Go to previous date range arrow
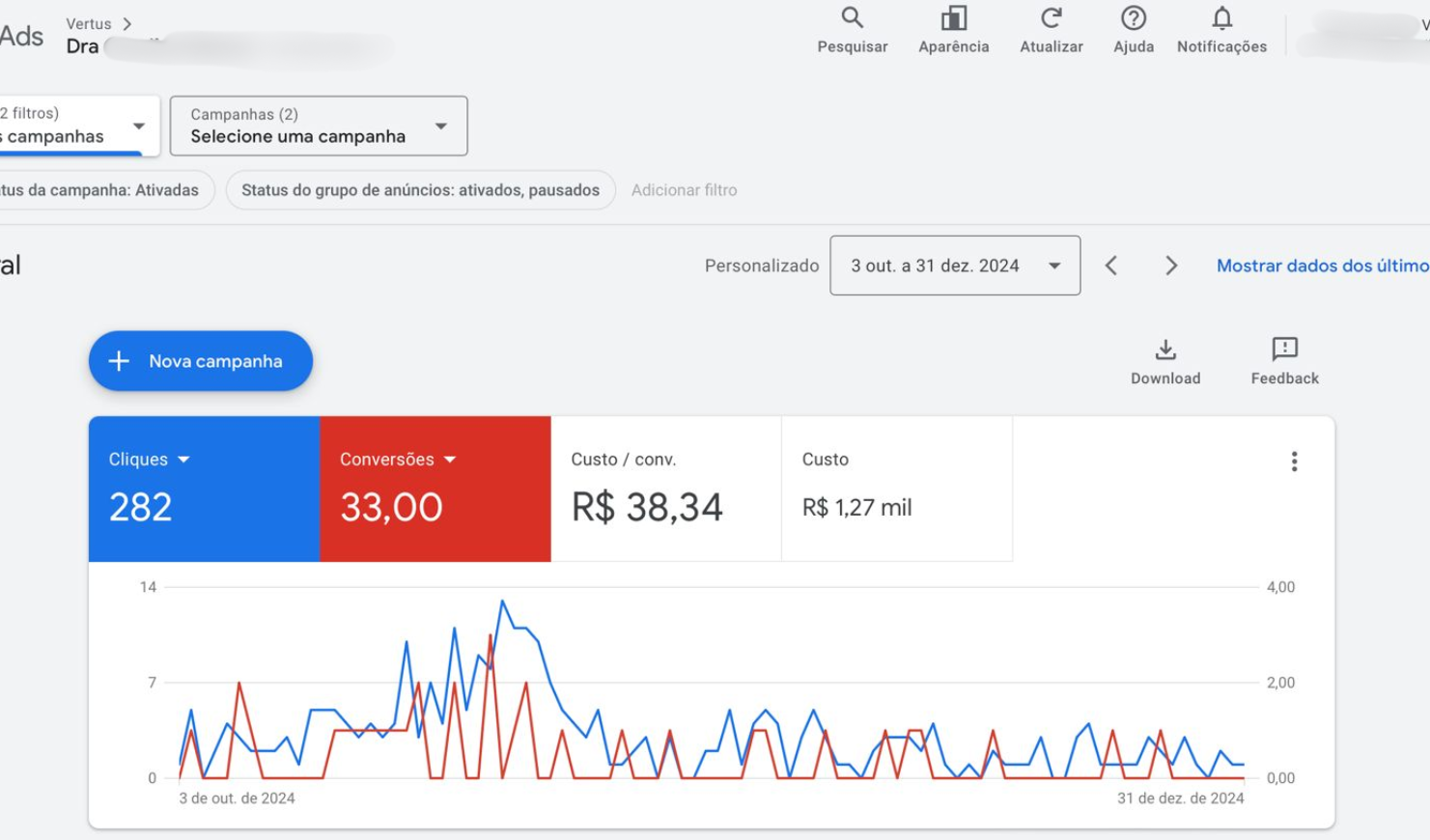Screen dimensions: 1430x840 (1111, 266)
